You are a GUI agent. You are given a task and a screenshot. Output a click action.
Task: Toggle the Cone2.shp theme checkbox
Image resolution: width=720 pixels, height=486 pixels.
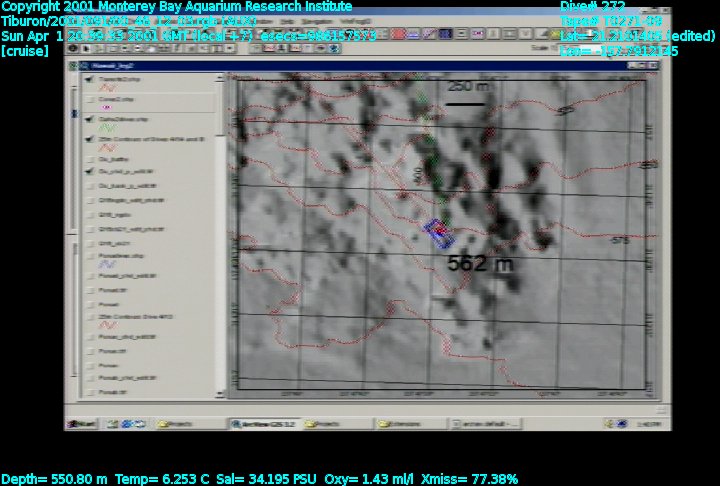tap(90, 99)
